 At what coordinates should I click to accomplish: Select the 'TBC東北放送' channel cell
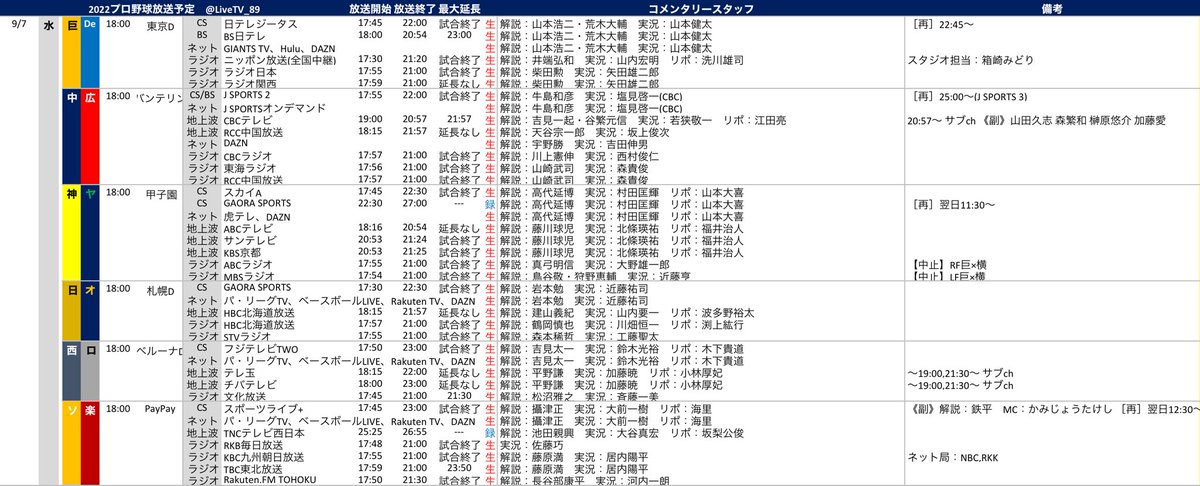(252, 469)
